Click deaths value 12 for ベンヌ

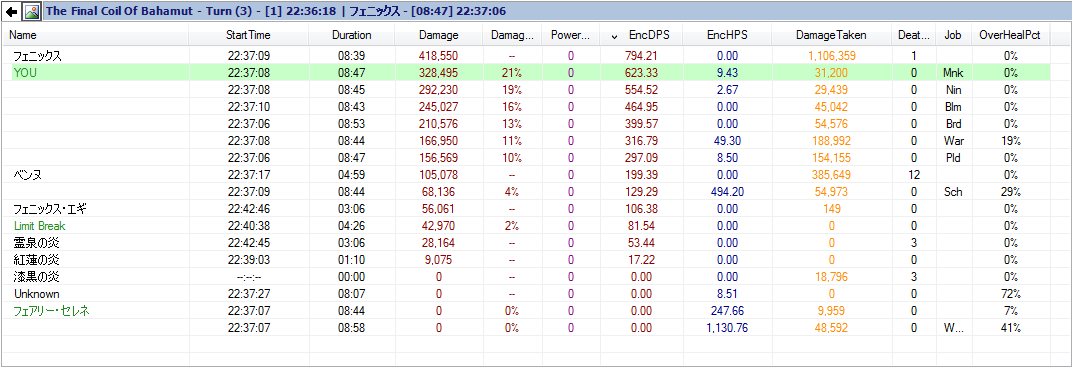pyautogui.click(x=914, y=175)
